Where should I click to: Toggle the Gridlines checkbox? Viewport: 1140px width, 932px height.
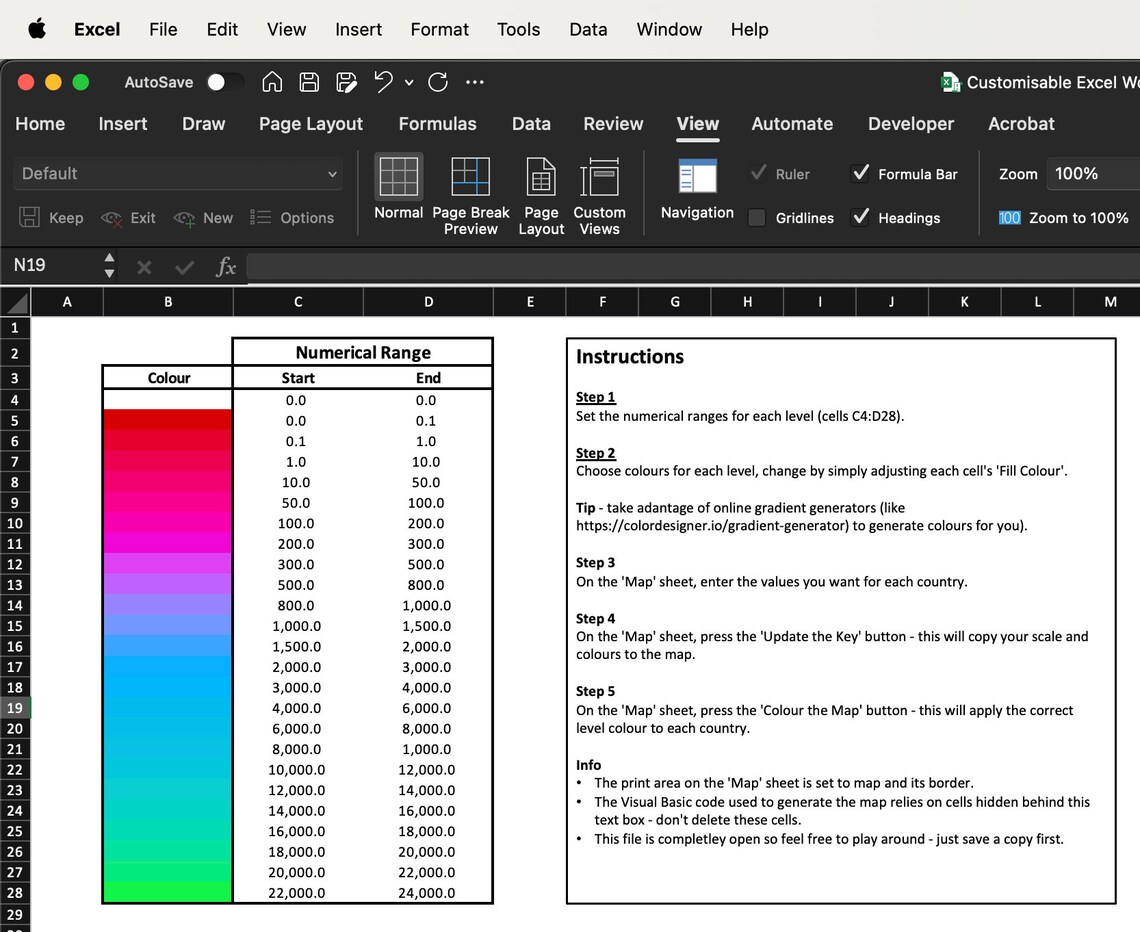coord(756,217)
